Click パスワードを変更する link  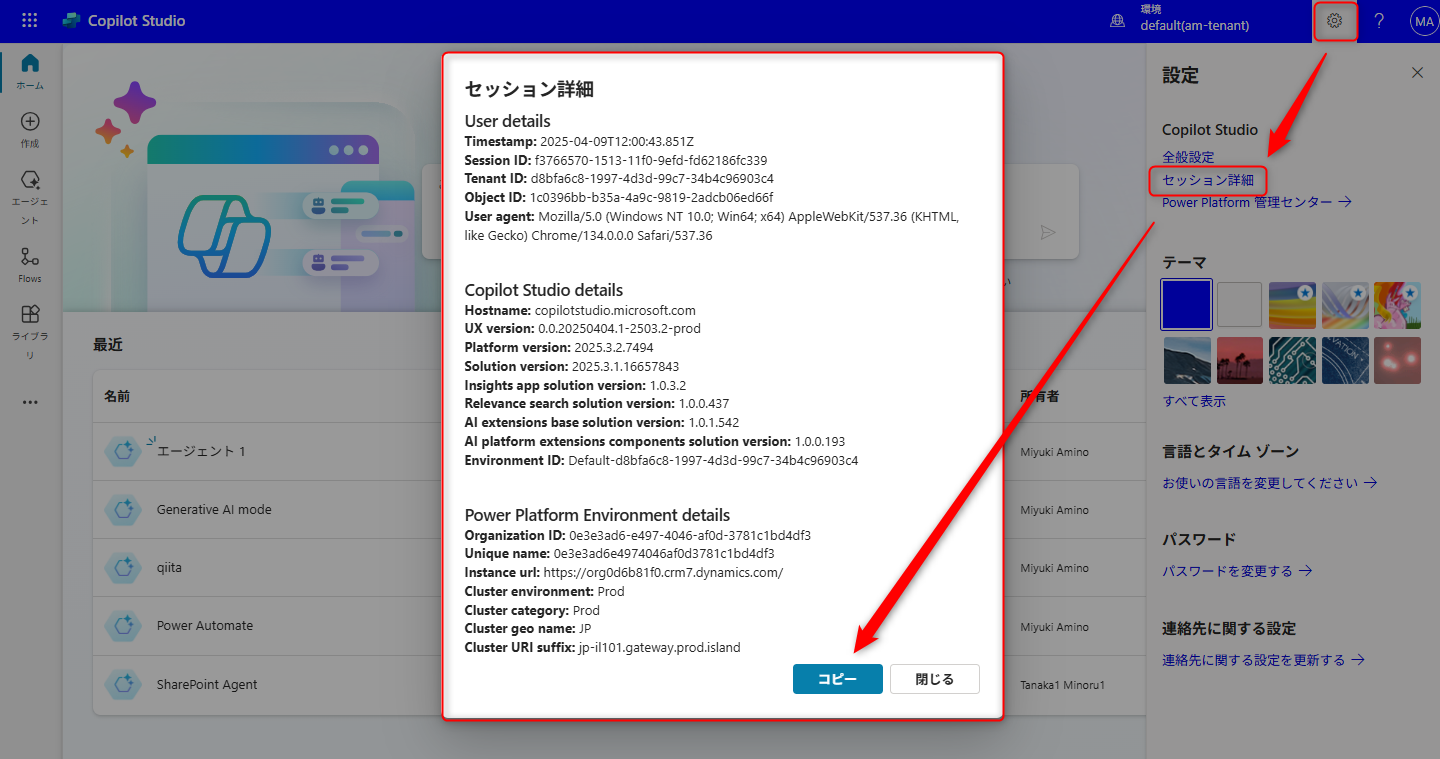(1237, 571)
